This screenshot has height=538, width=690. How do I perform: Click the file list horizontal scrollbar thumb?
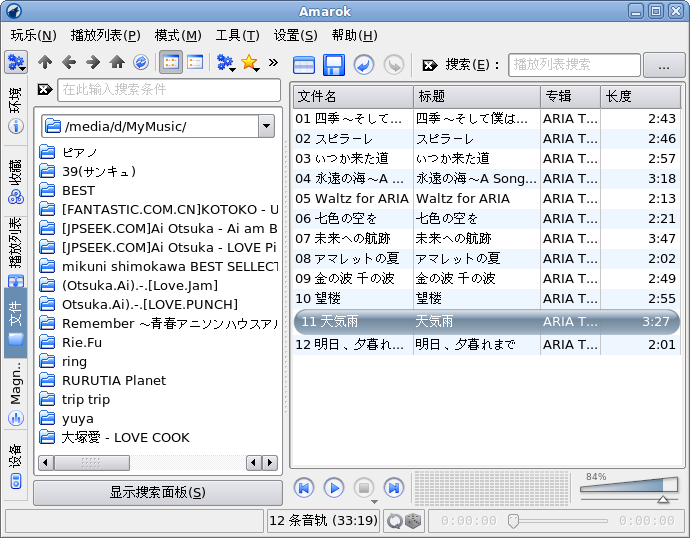coord(92,463)
